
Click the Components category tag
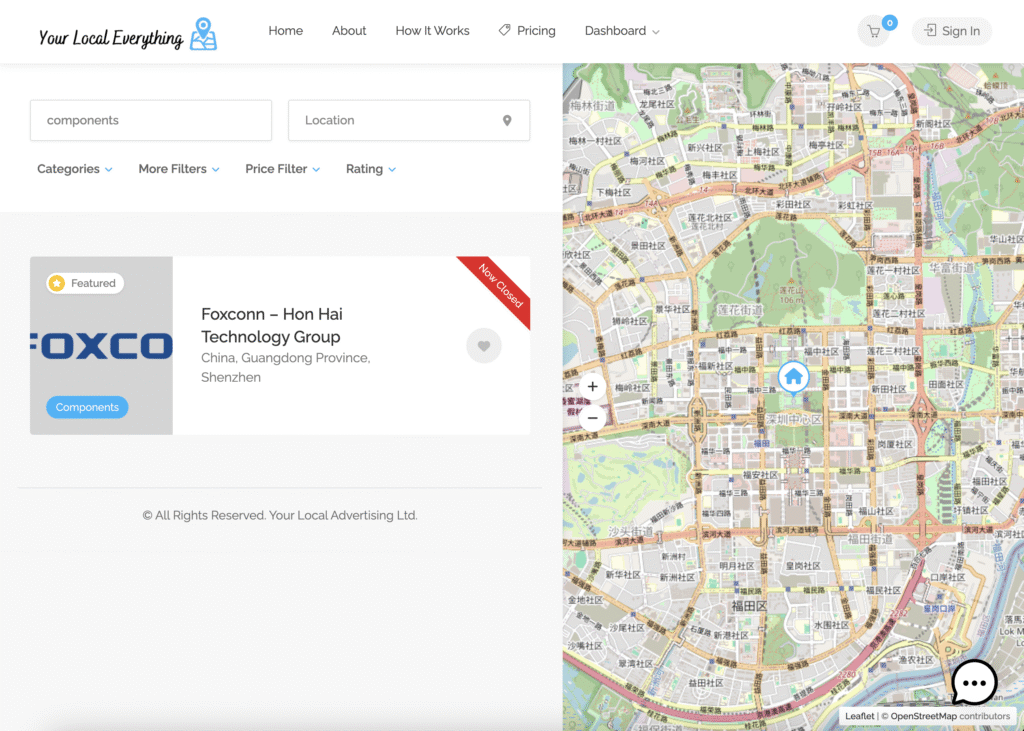87,407
